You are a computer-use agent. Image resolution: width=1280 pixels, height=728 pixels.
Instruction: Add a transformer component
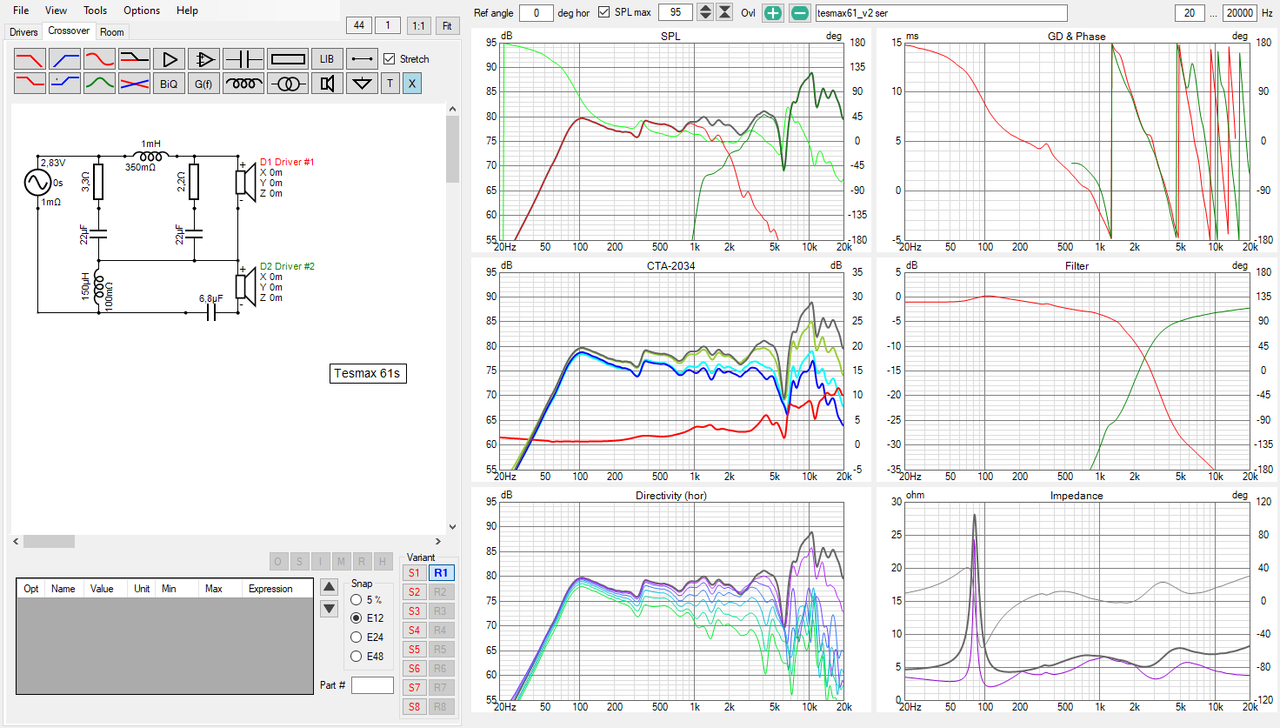pyautogui.click(x=287, y=84)
